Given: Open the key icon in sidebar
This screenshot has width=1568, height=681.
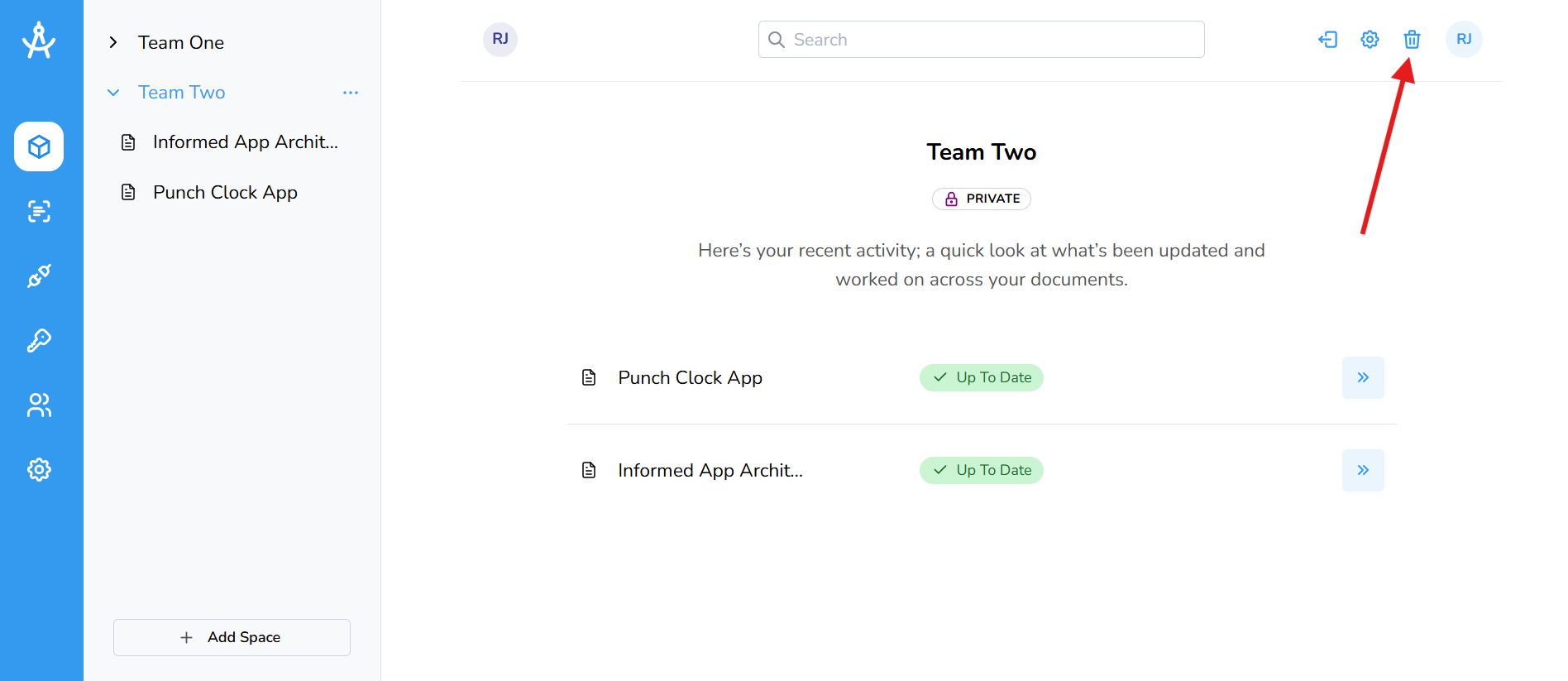Looking at the screenshot, I should [x=39, y=340].
